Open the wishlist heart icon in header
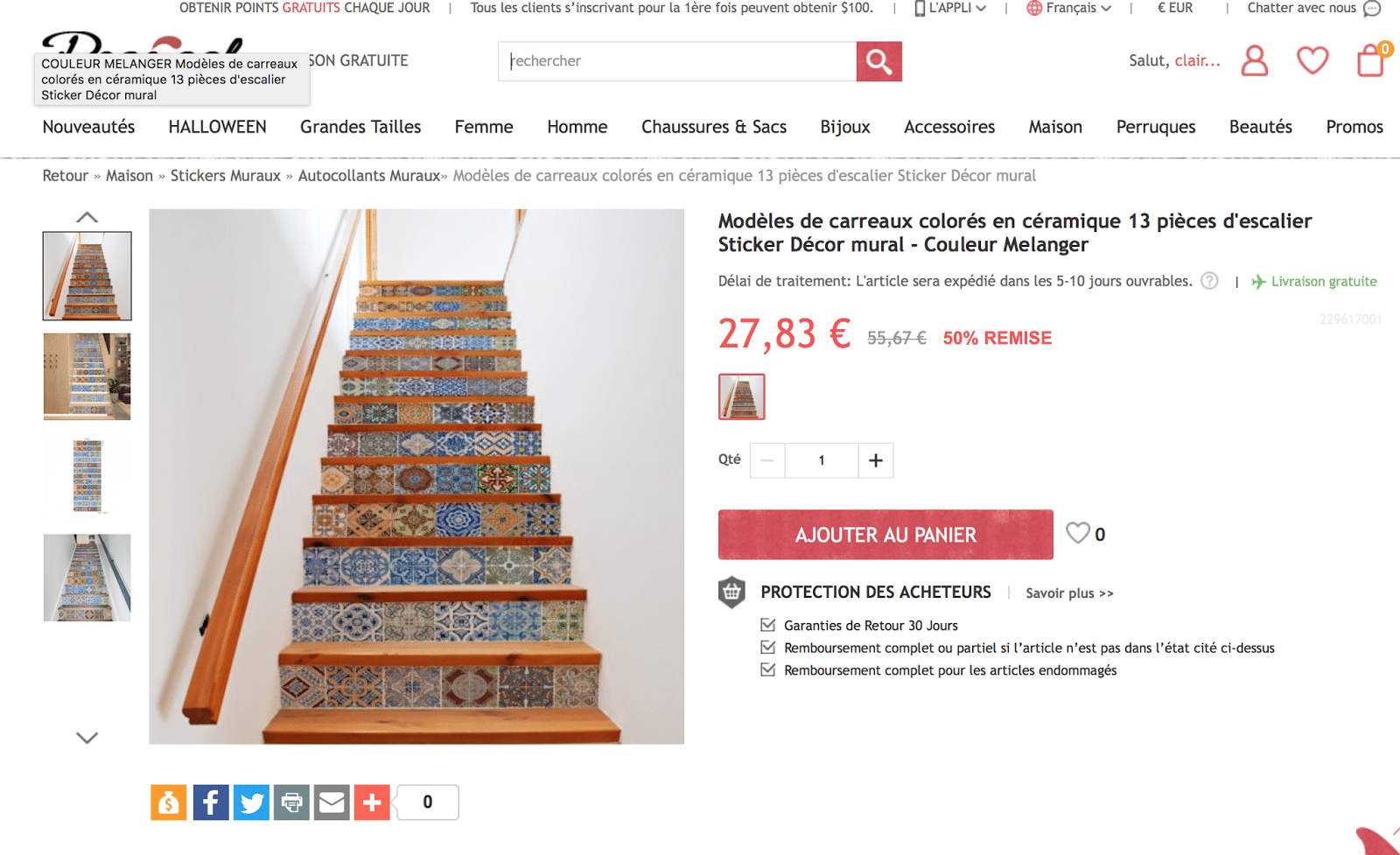Image resolution: width=1400 pixels, height=855 pixels. (x=1312, y=60)
